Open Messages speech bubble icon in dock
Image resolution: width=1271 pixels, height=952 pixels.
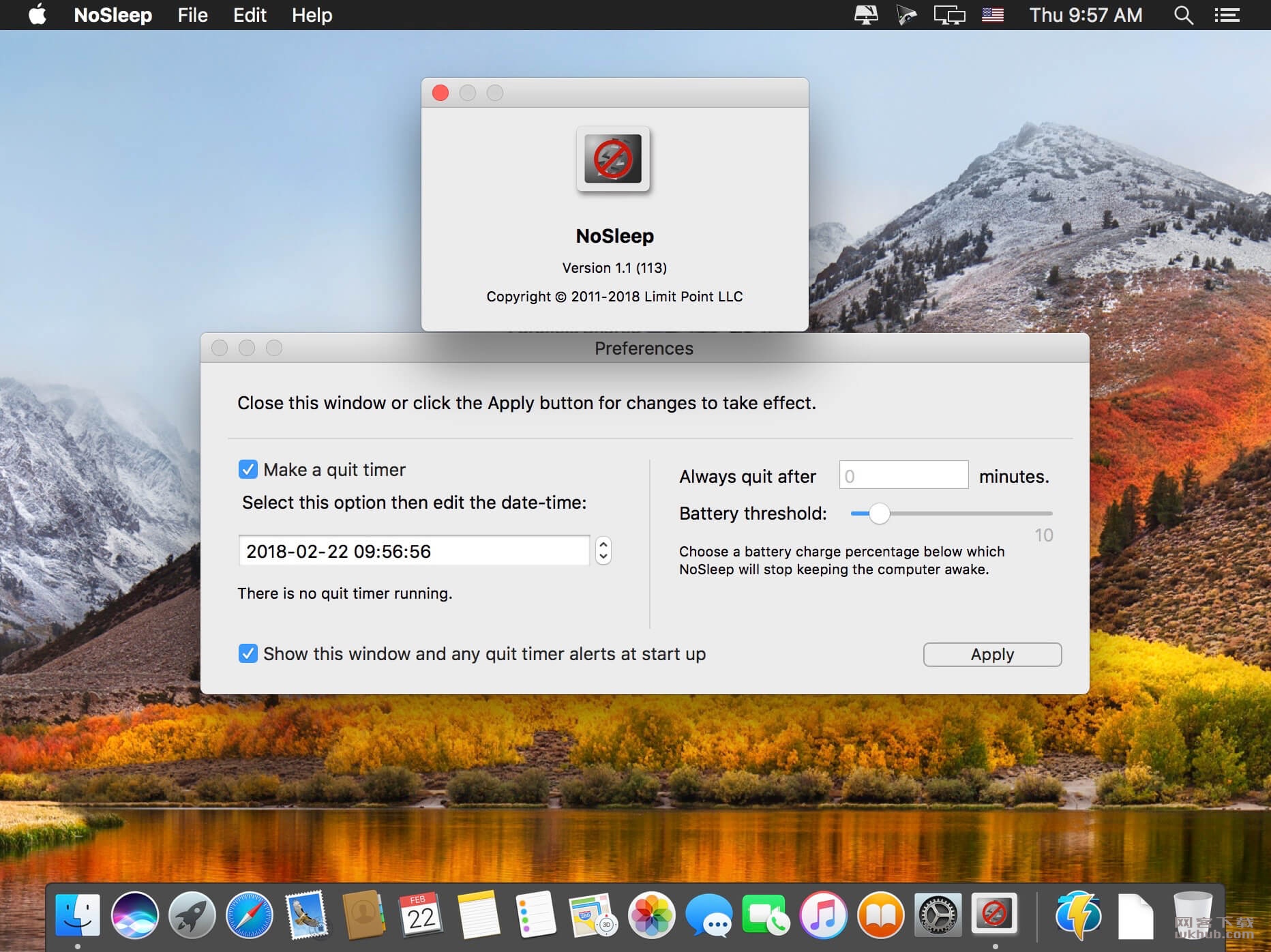(708, 915)
